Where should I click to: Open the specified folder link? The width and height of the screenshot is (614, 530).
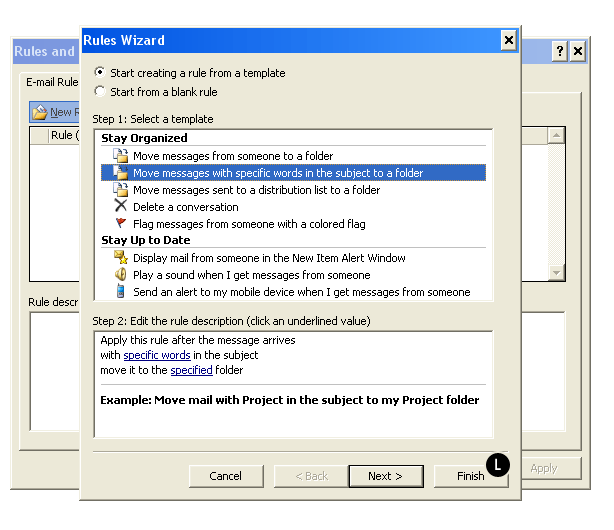(191, 370)
